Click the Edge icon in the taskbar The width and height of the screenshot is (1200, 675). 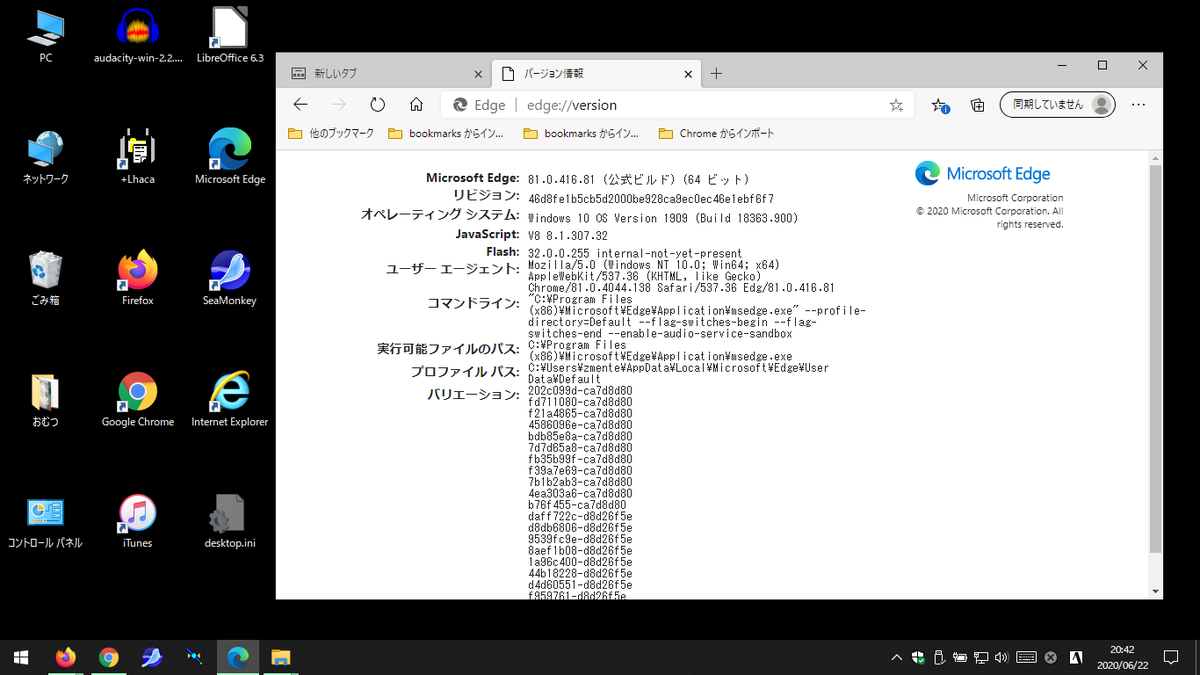[238, 657]
